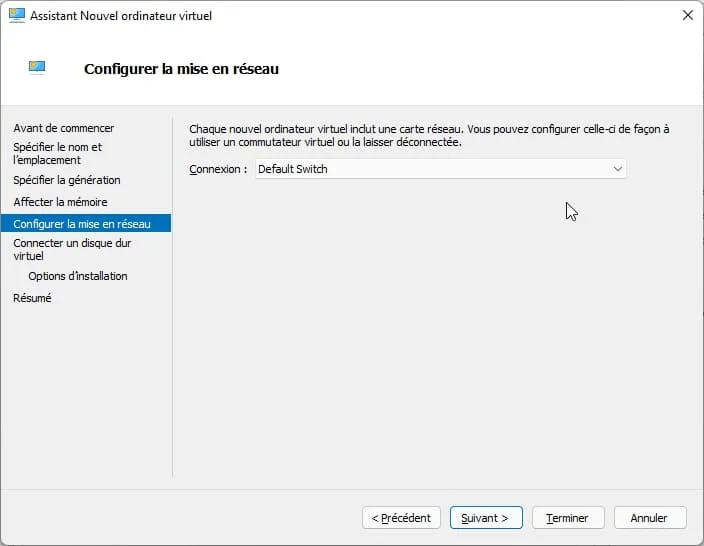Go to the Résumé step
This screenshot has height=546, width=704.
click(x=32, y=298)
